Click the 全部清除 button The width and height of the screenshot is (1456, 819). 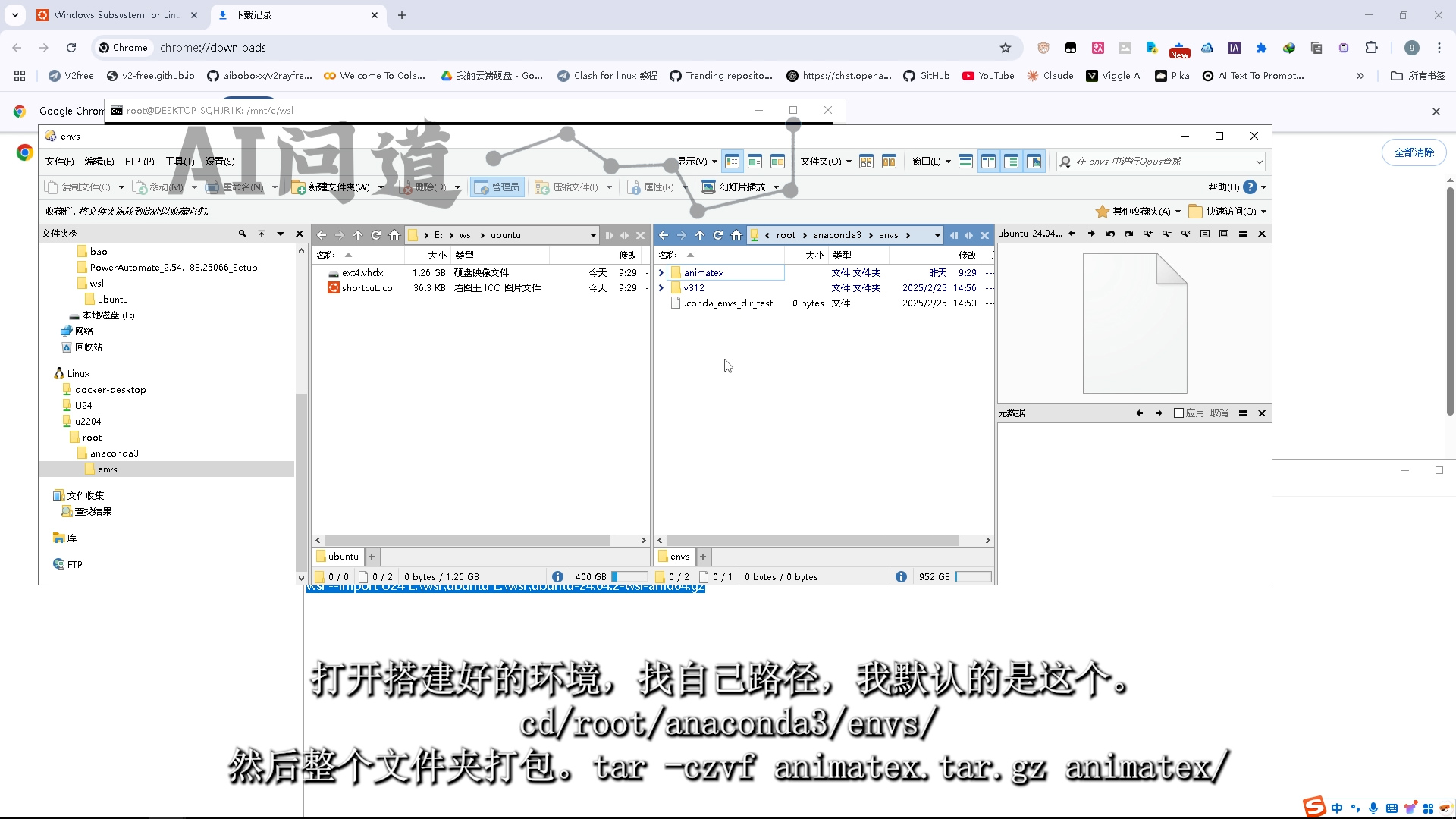(x=1414, y=152)
